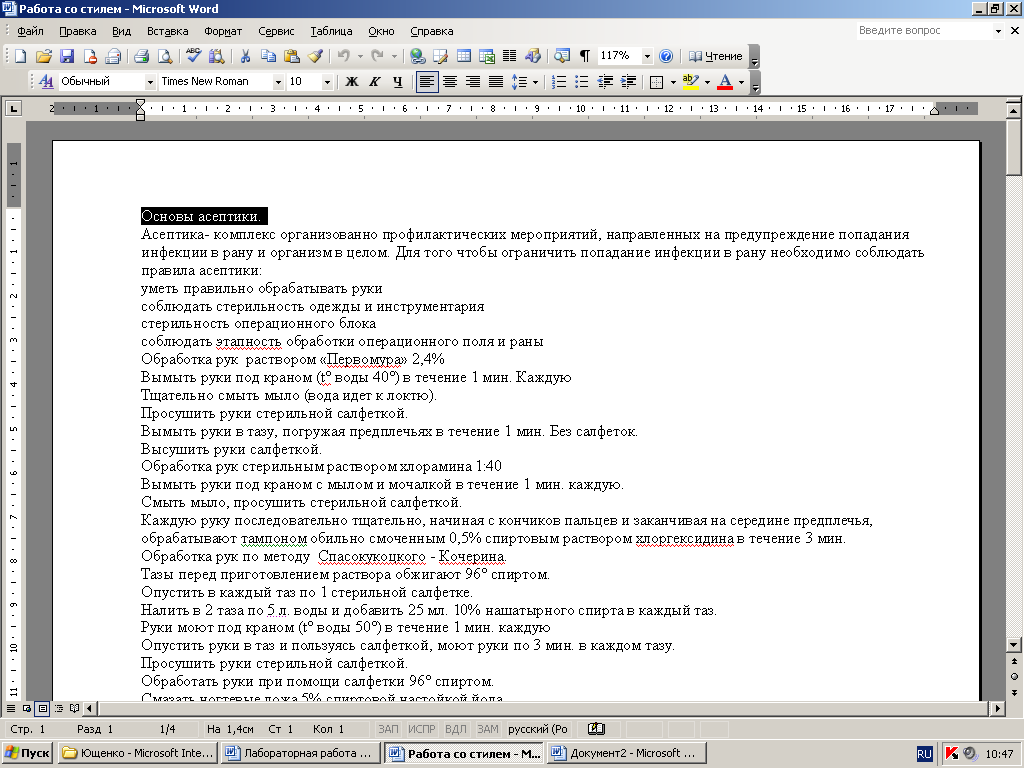Click the RU language indicator in tray

tap(924, 754)
